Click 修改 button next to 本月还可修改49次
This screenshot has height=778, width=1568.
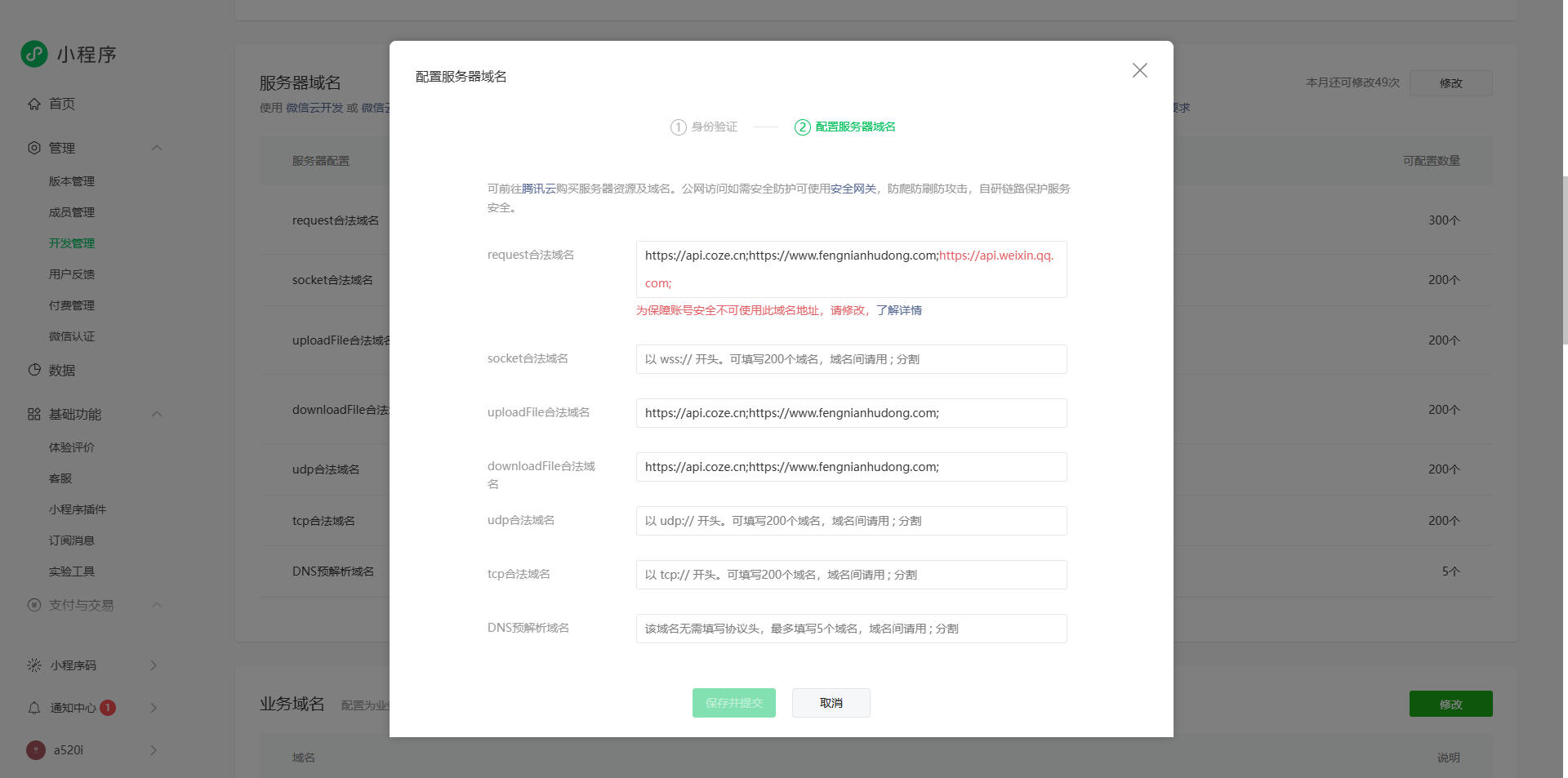coord(1451,83)
